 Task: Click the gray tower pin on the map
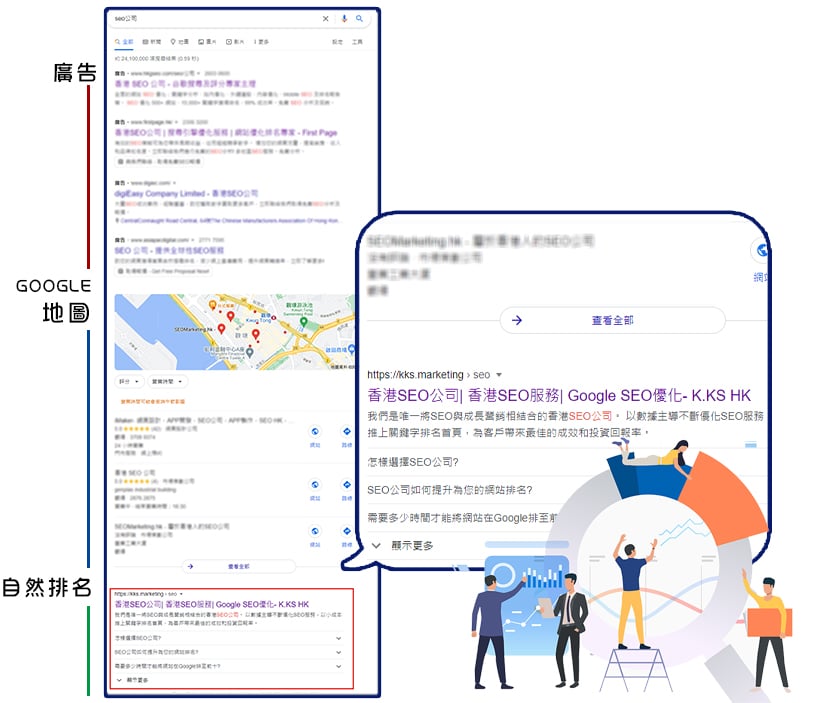coord(250,353)
